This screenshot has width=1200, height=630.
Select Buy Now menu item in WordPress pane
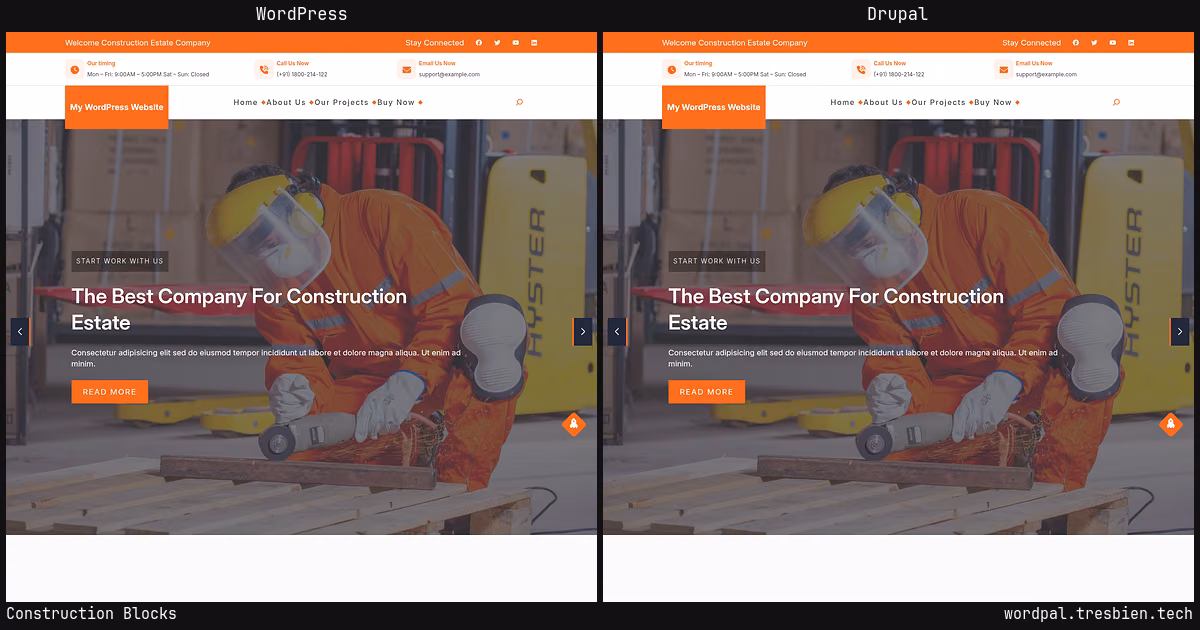pos(396,102)
